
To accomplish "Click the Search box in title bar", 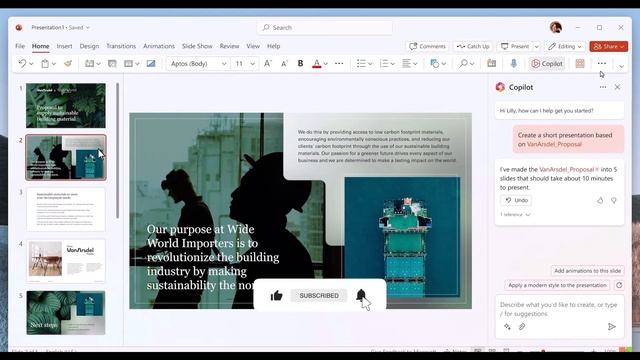I will point(325,27).
